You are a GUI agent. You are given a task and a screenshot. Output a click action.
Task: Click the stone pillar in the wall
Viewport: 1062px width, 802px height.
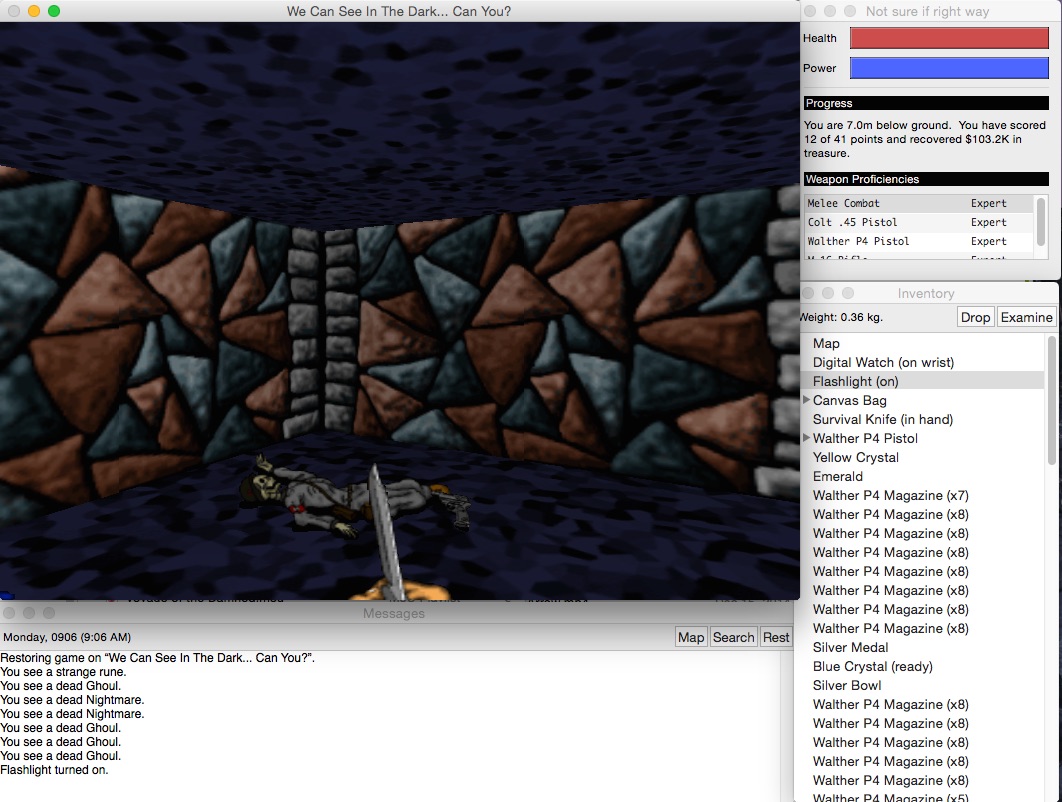(x=322, y=332)
